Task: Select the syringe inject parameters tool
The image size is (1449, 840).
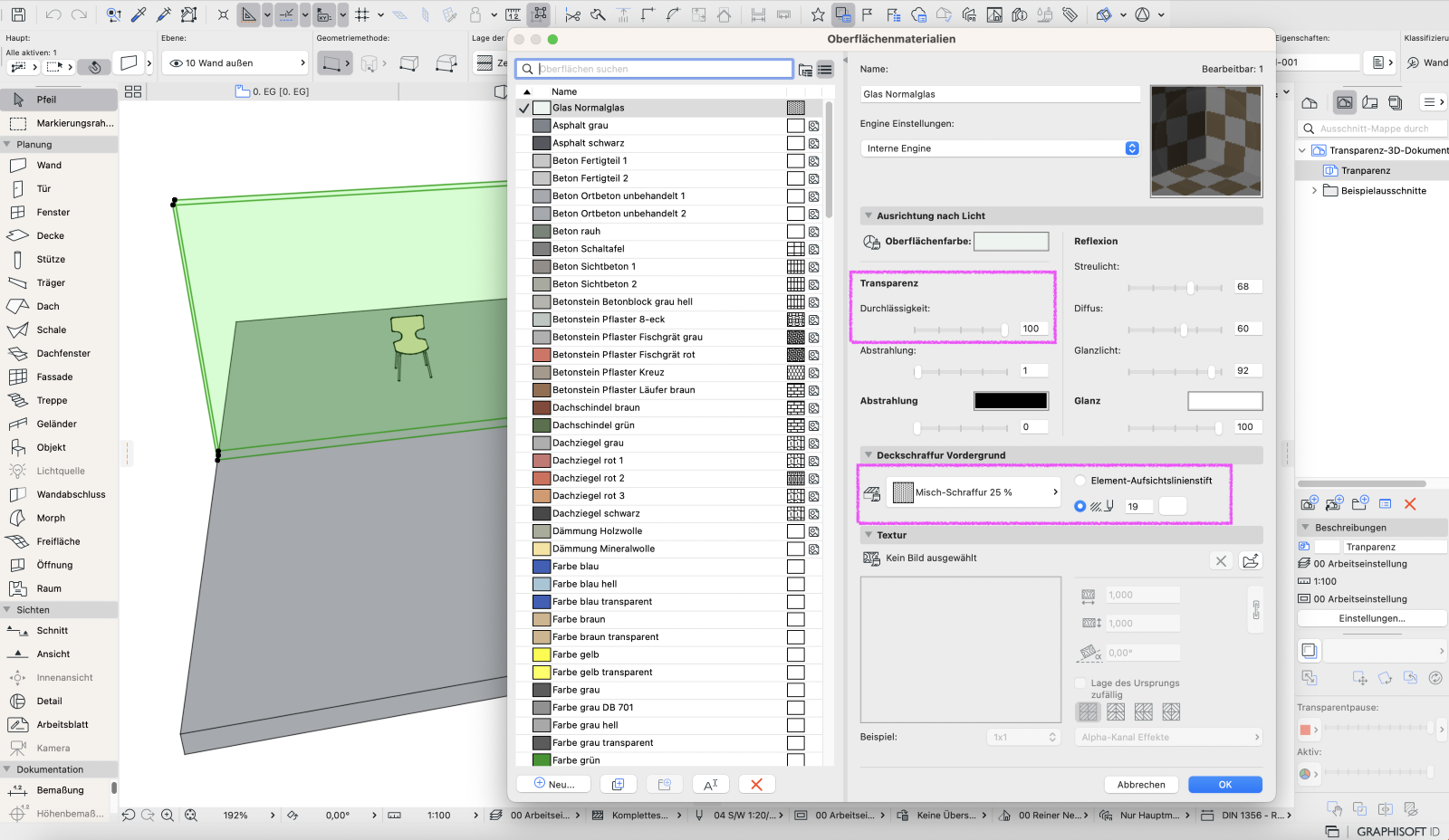Action: 164,14
